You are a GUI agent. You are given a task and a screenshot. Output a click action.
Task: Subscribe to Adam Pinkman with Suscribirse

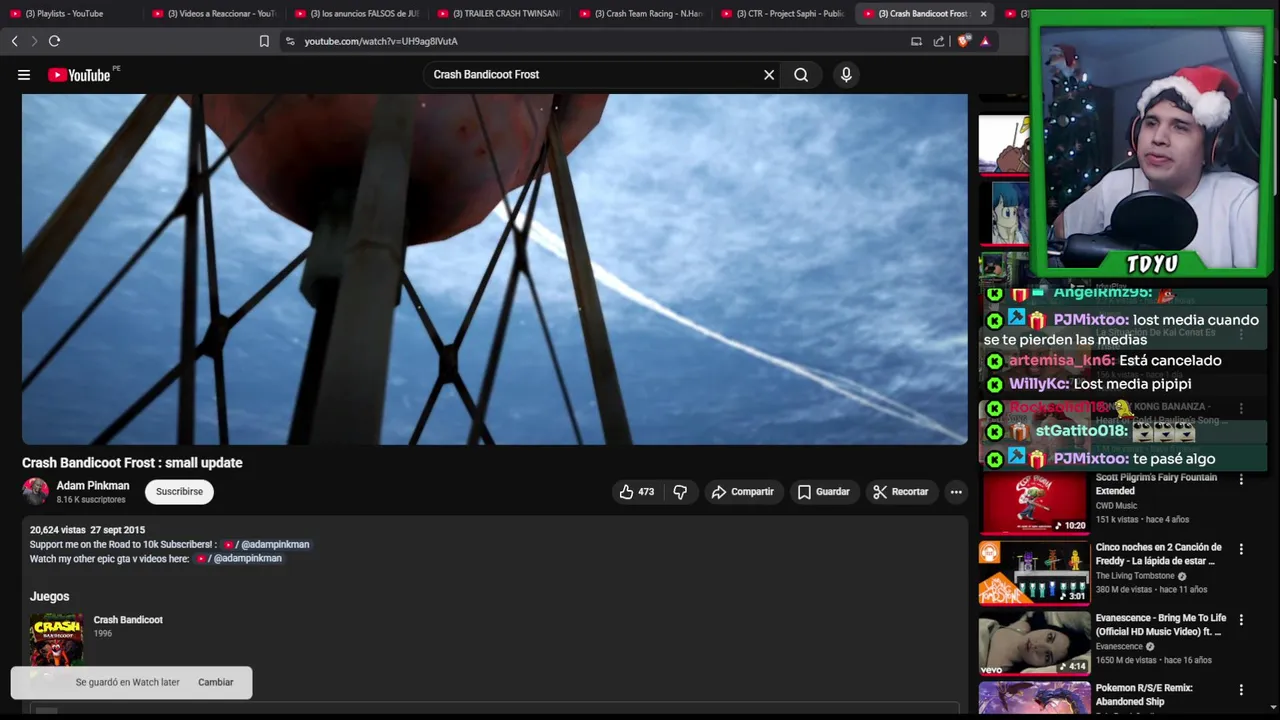(x=179, y=492)
